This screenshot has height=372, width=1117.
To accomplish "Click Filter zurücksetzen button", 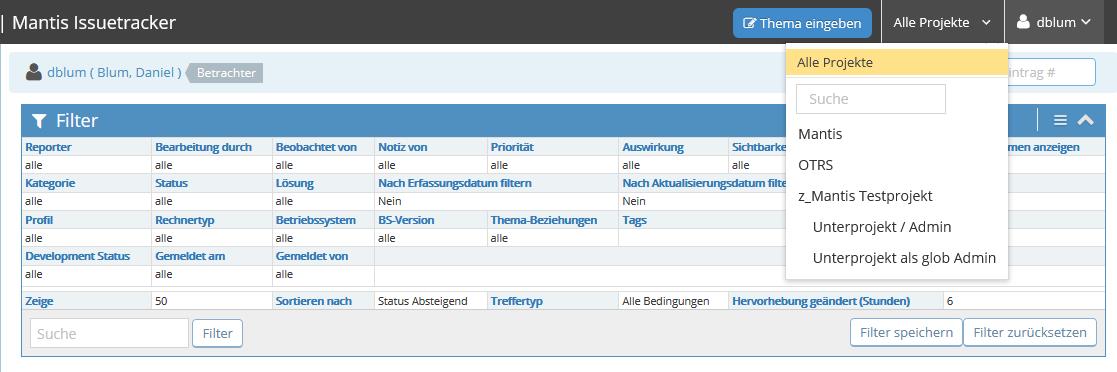I will coord(1030,333).
